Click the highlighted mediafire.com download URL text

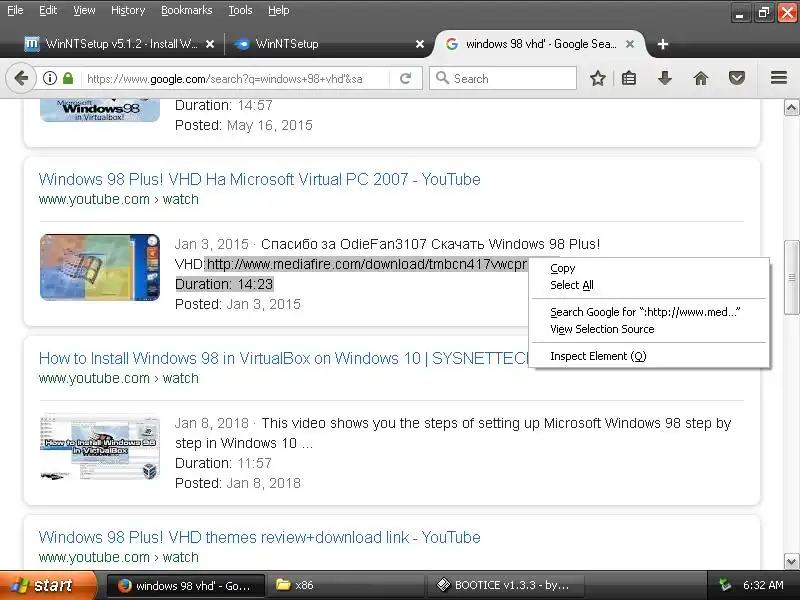pyautogui.click(x=366, y=264)
